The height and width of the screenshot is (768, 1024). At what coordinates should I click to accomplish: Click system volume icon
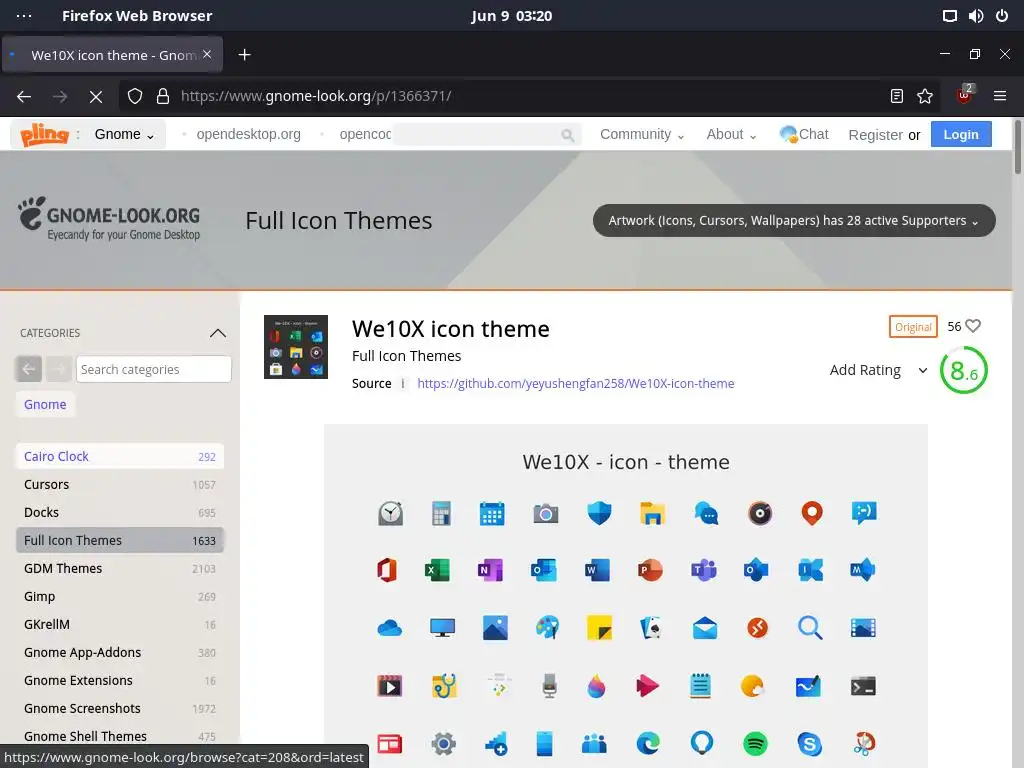(976, 16)
